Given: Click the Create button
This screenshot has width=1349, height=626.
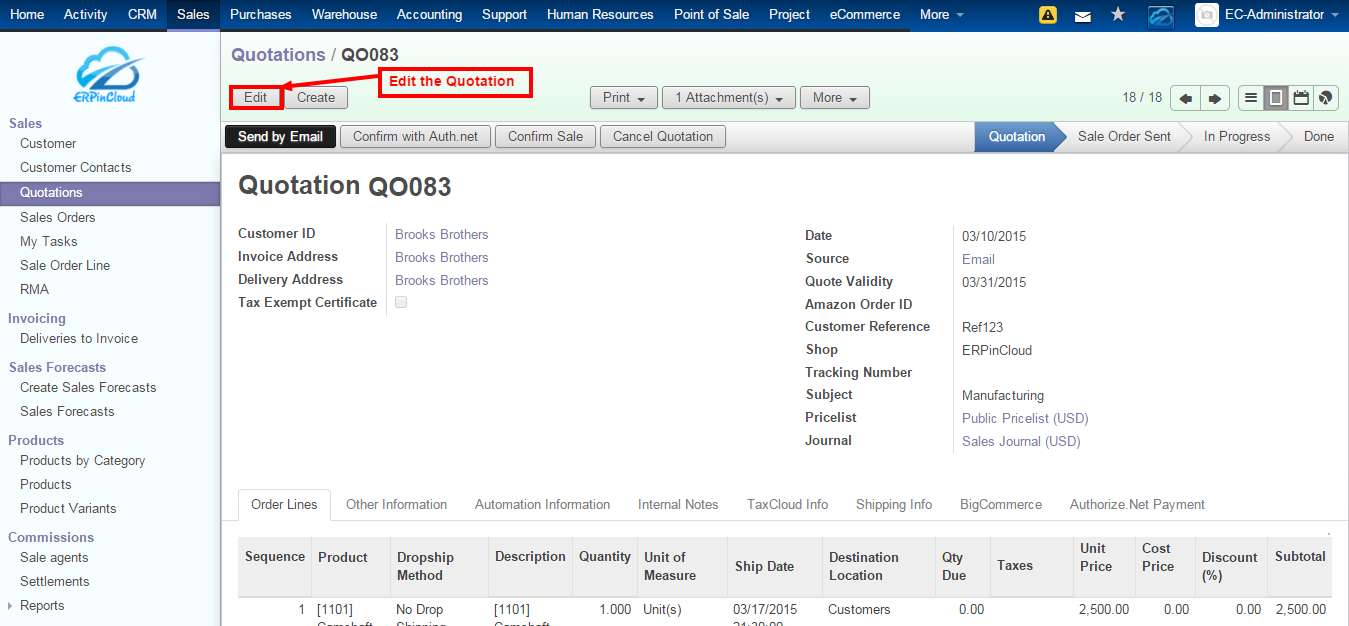Looking at the screenshot, I should 316,98.
